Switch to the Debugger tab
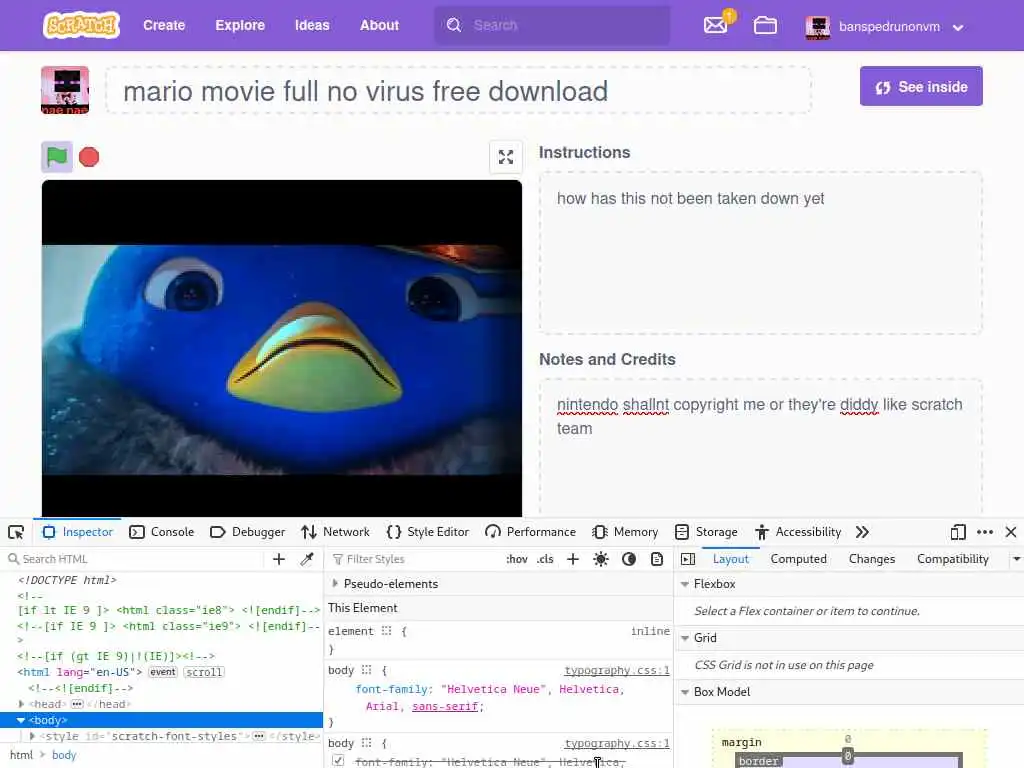The image size is (1024, 768). pyautogui.click(x=248, y=532)
